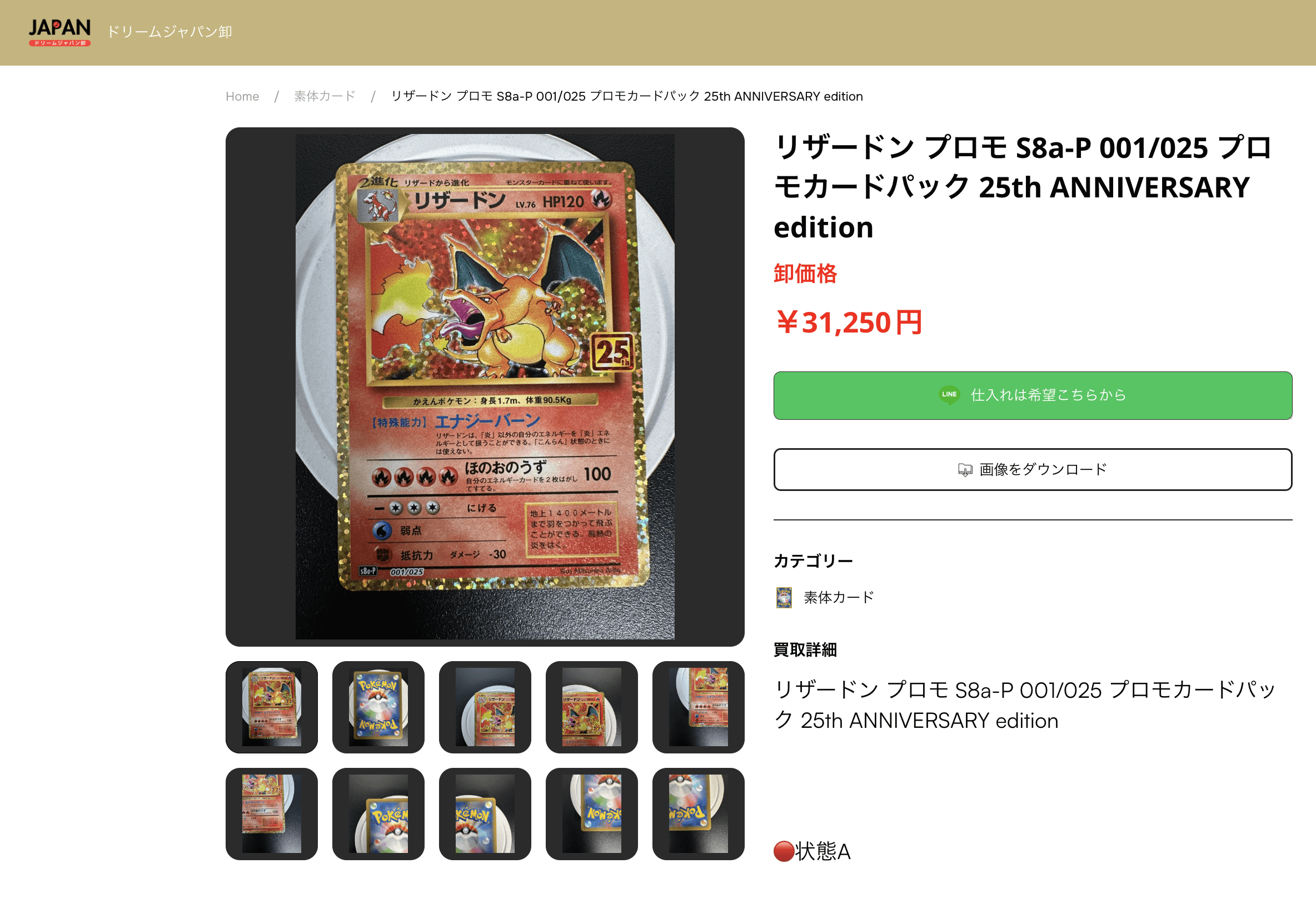Select last thumbnail in second row
The width and height of the screenshot is (1316, 903).
(x=698, y=814)
